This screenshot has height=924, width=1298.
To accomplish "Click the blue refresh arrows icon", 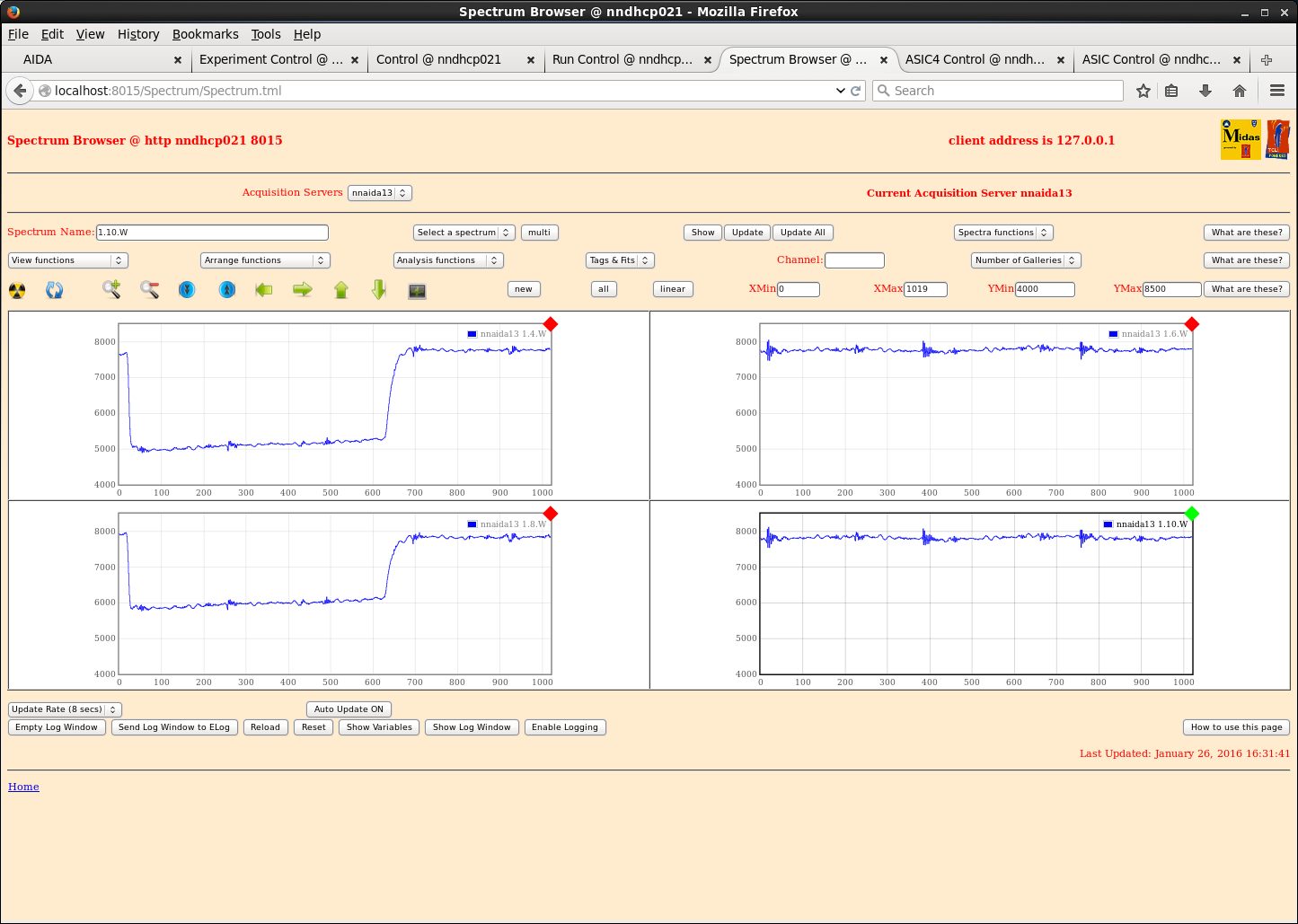I will pyautogui.click(x=55, y=290).
